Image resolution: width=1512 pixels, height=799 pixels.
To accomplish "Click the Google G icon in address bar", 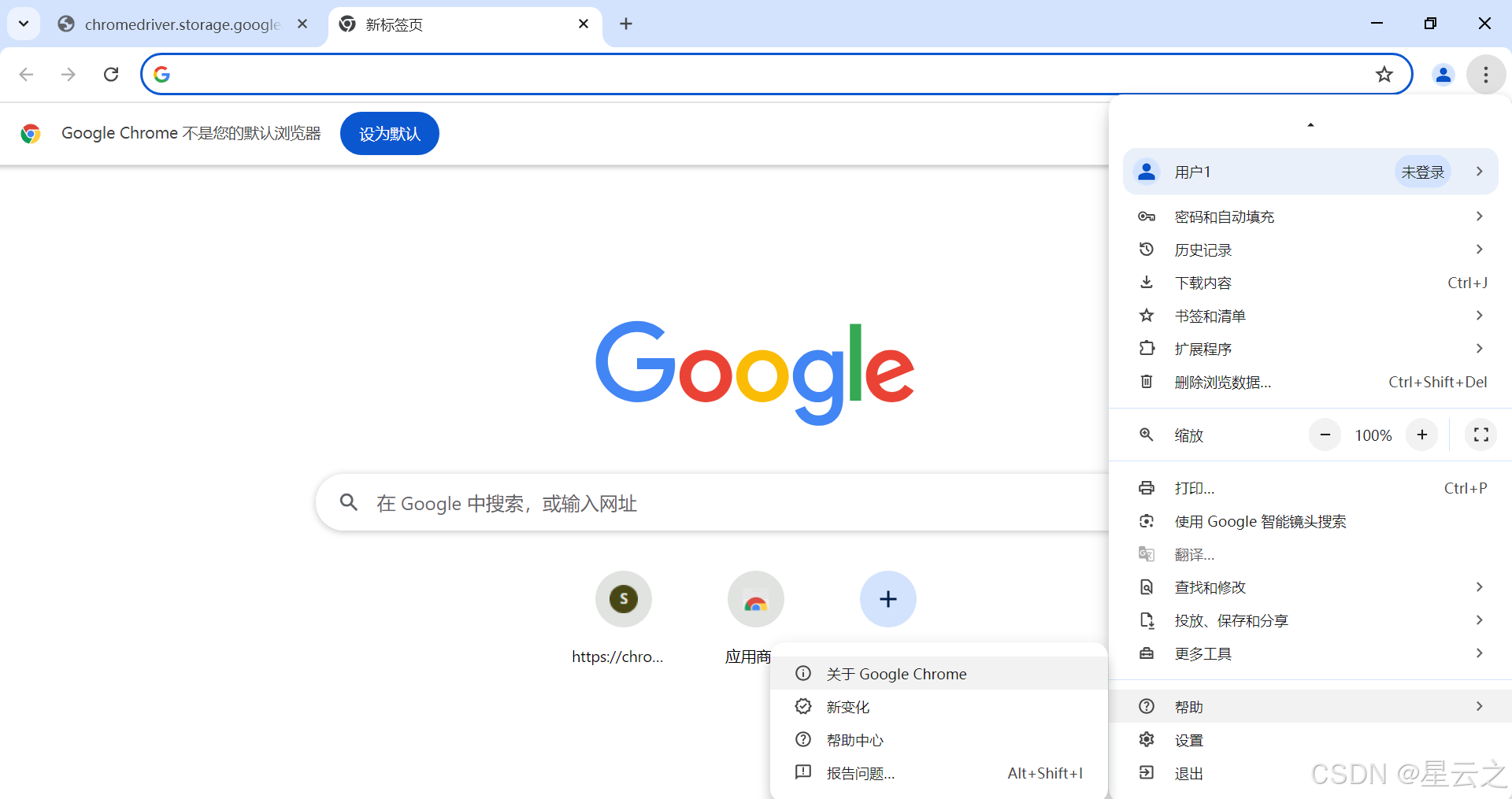I will tap(162, 74).
